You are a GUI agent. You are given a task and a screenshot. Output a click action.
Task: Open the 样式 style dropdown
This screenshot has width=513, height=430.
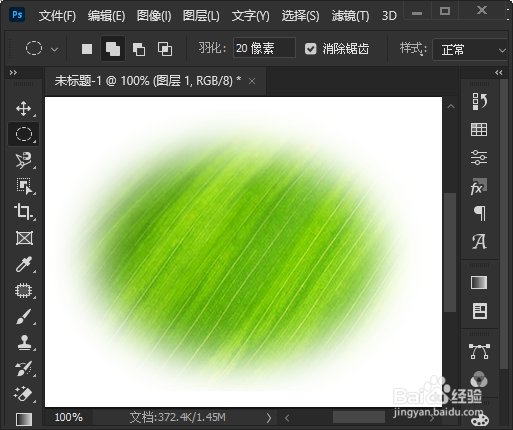(471, 50)
